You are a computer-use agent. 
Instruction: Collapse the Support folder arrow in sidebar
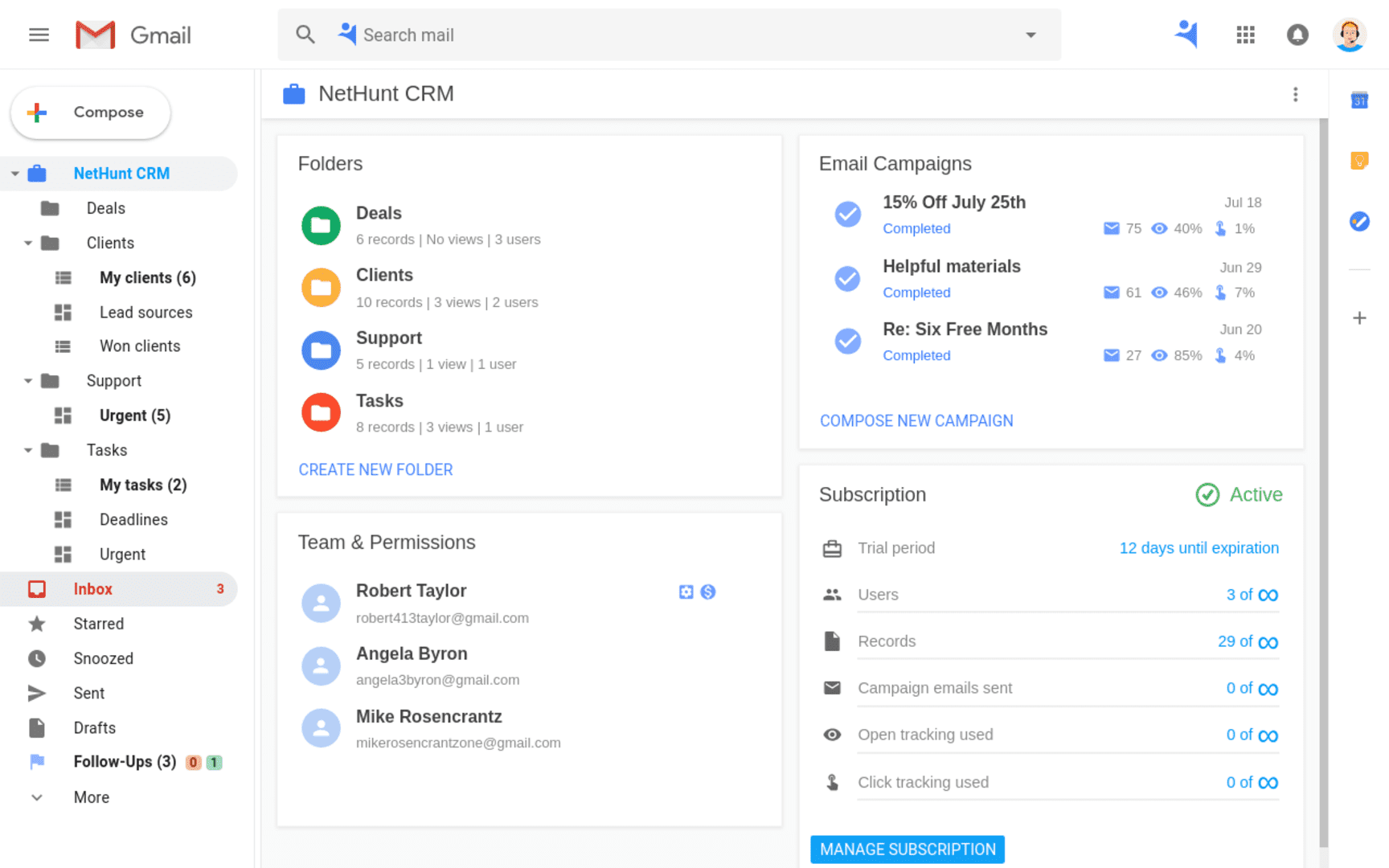coord(28,381)
